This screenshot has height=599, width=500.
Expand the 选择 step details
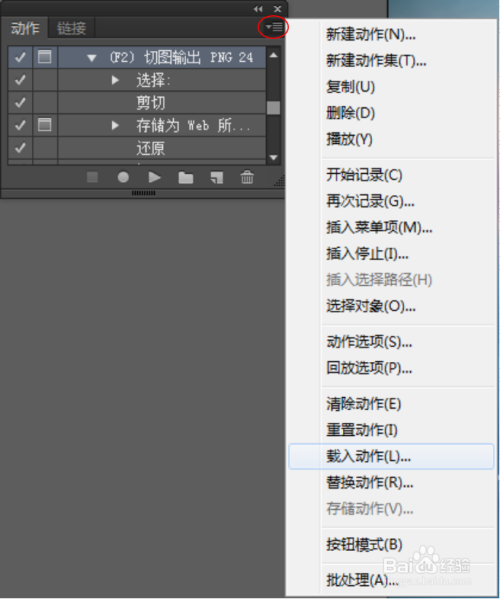(x=115, y=80)
